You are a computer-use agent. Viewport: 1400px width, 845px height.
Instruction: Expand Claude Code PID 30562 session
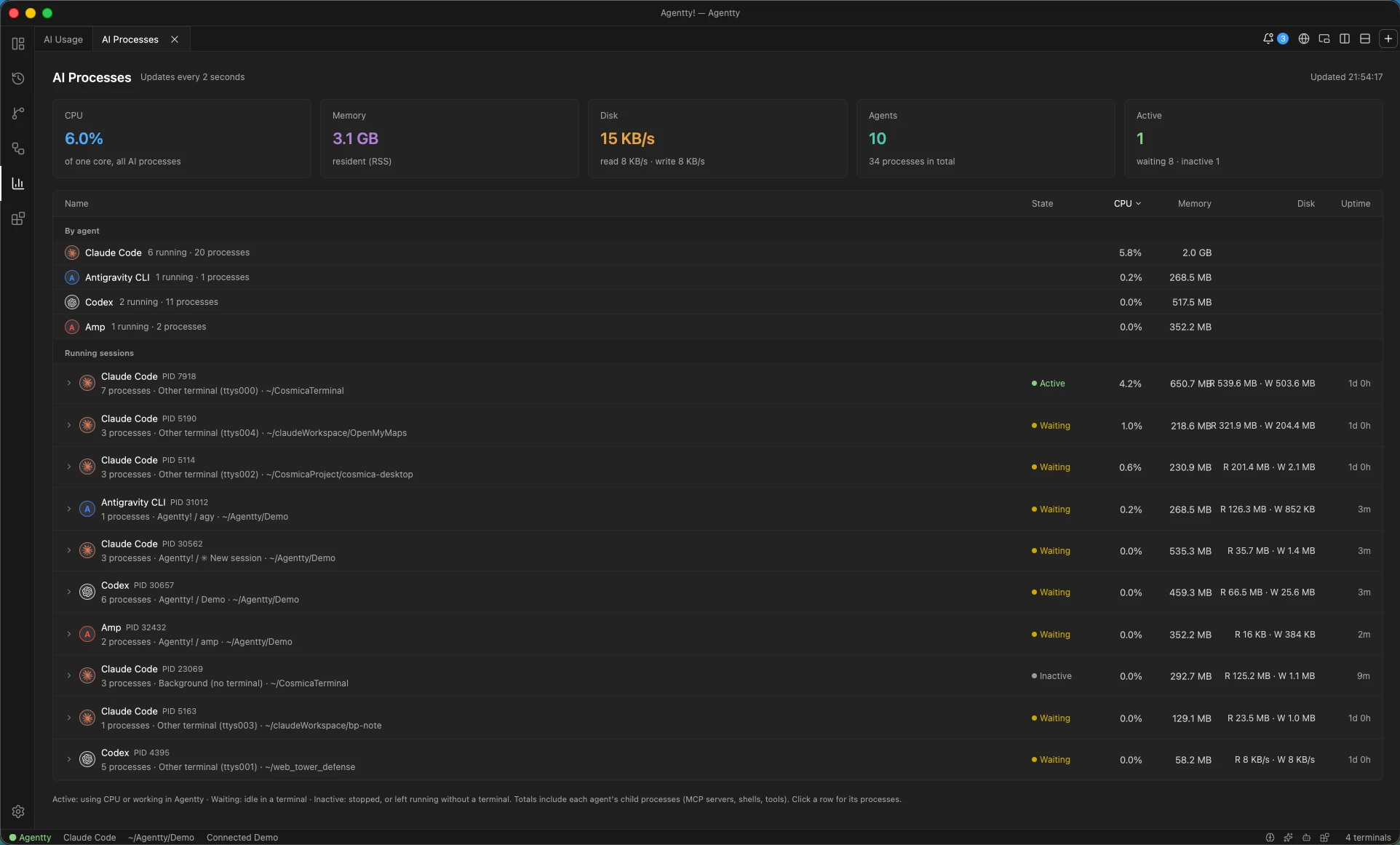pos(69,550)
